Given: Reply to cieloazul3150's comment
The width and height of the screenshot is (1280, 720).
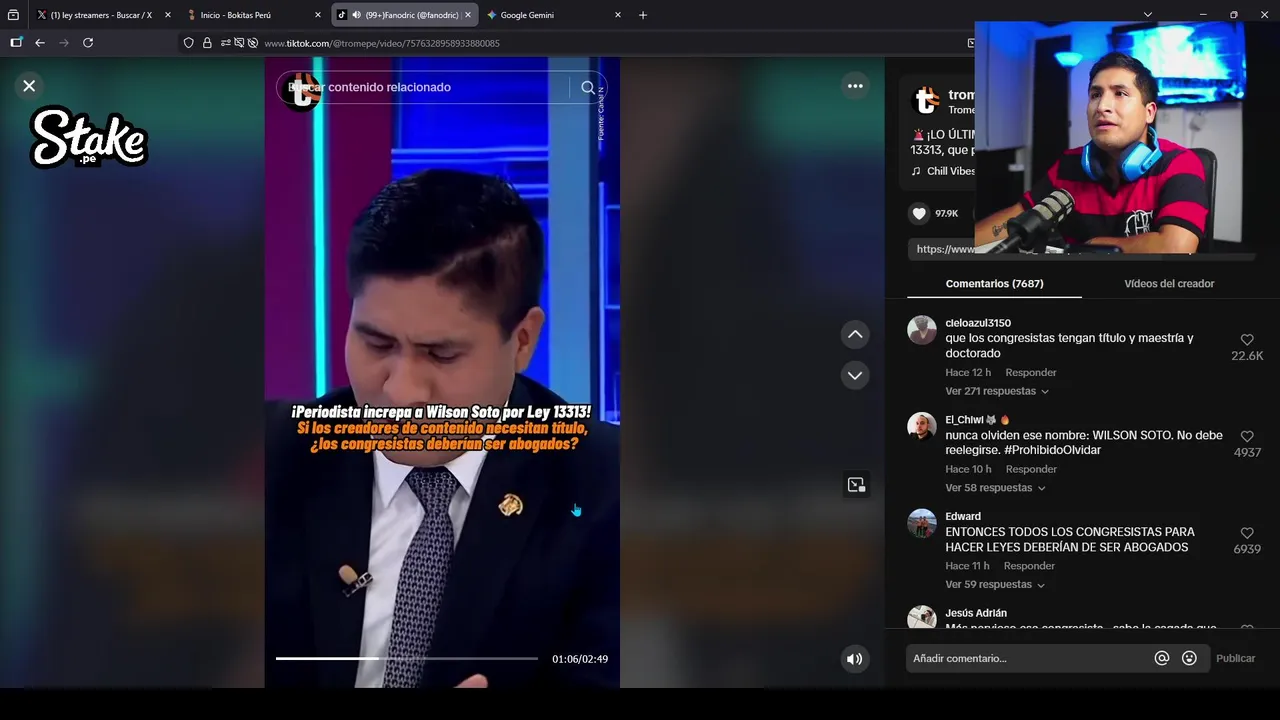Looking at the screenshot, I should pyautogui.click(x=1031, y=372).
